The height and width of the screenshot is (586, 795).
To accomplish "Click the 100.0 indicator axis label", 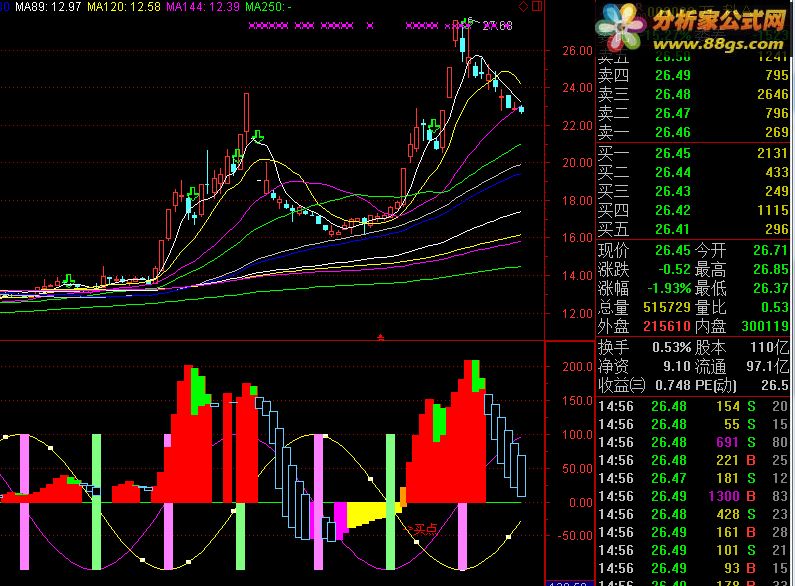I will point(577,435).
